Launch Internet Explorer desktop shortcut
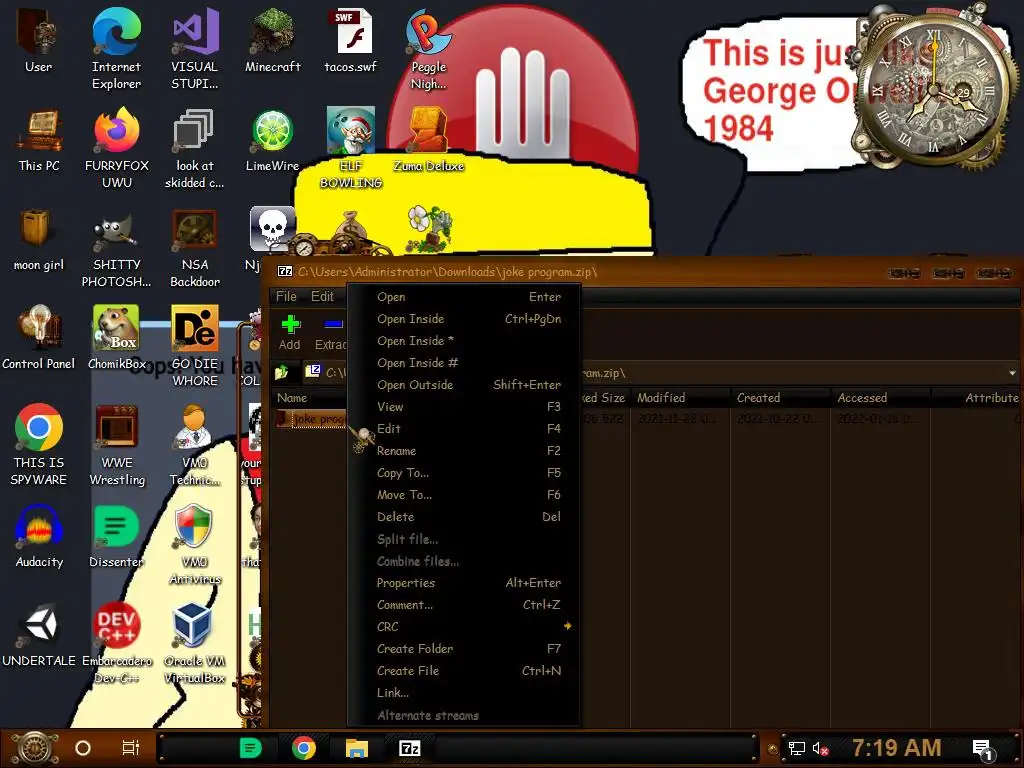This screenshot has width=1024, height=768. [x=116, y=49]
